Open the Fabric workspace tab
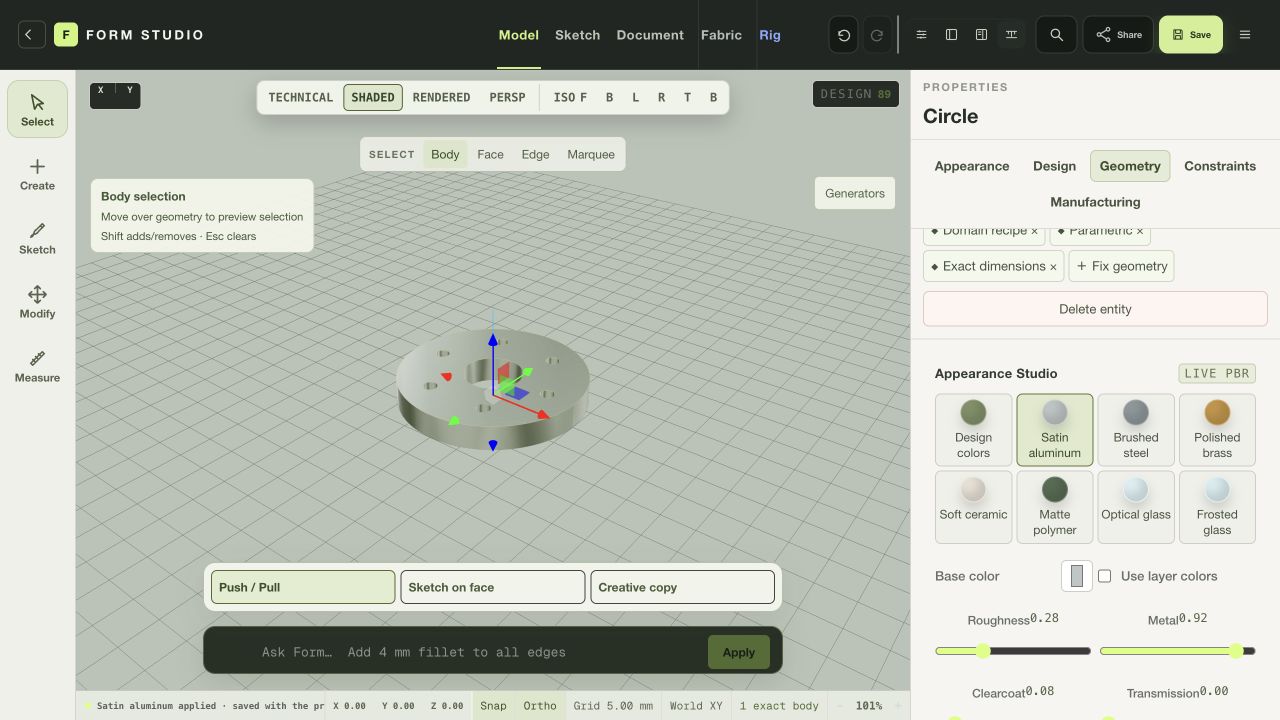 [x=721, y=35]
